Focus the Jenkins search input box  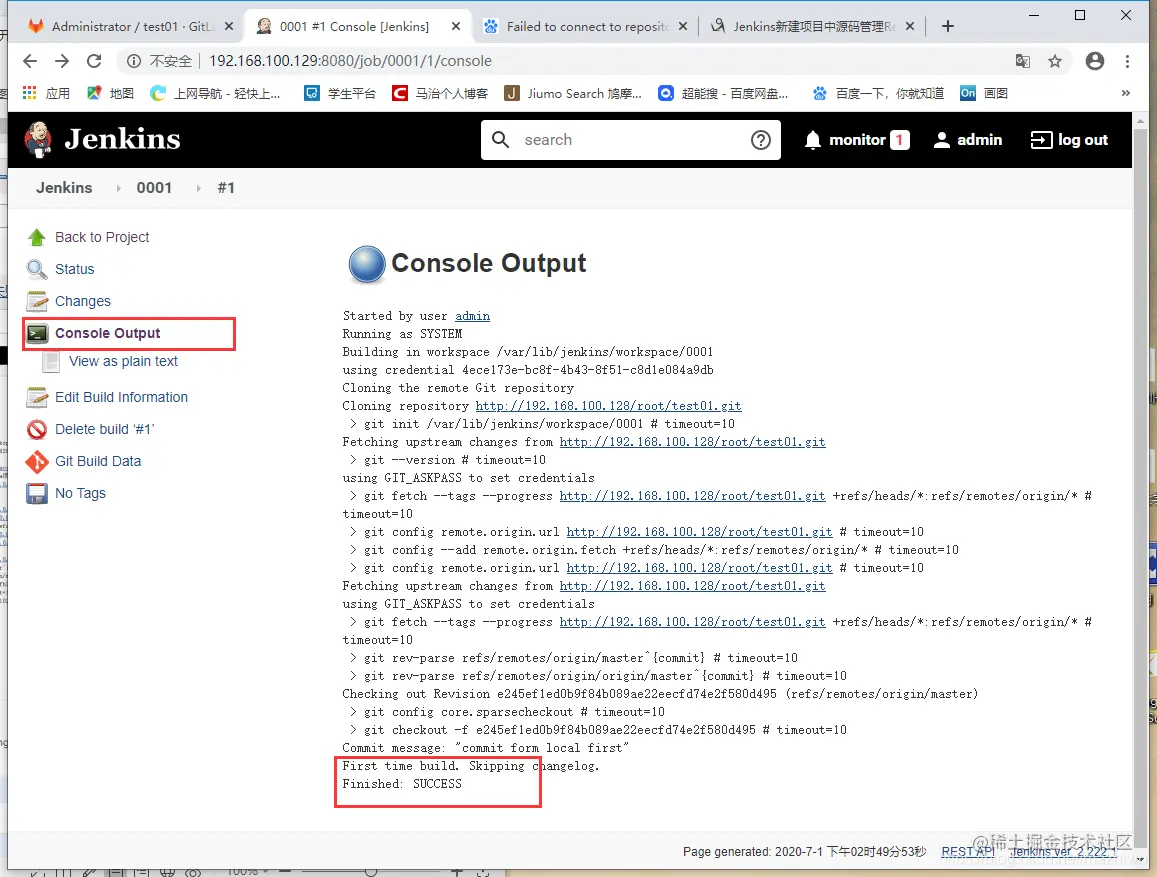[631, 140]
